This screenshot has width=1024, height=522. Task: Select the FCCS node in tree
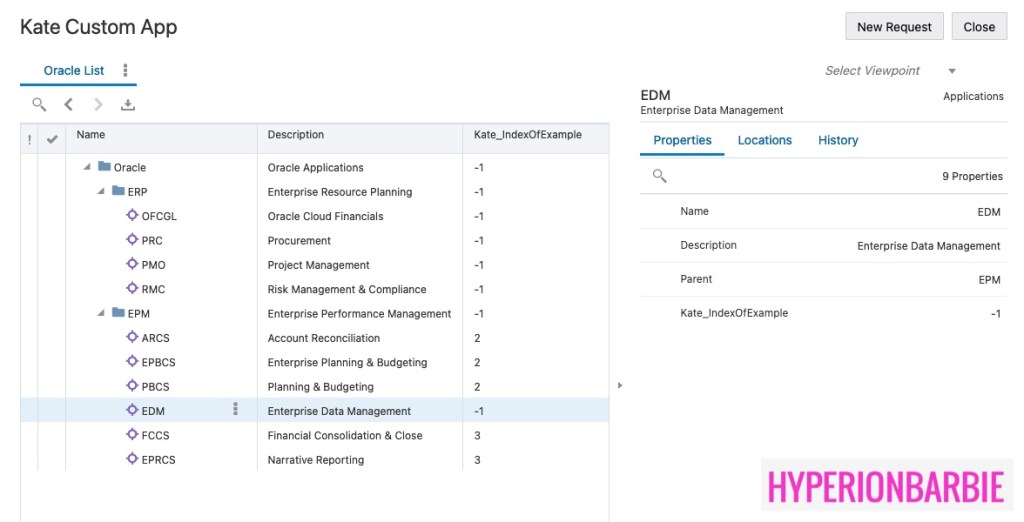154,436
